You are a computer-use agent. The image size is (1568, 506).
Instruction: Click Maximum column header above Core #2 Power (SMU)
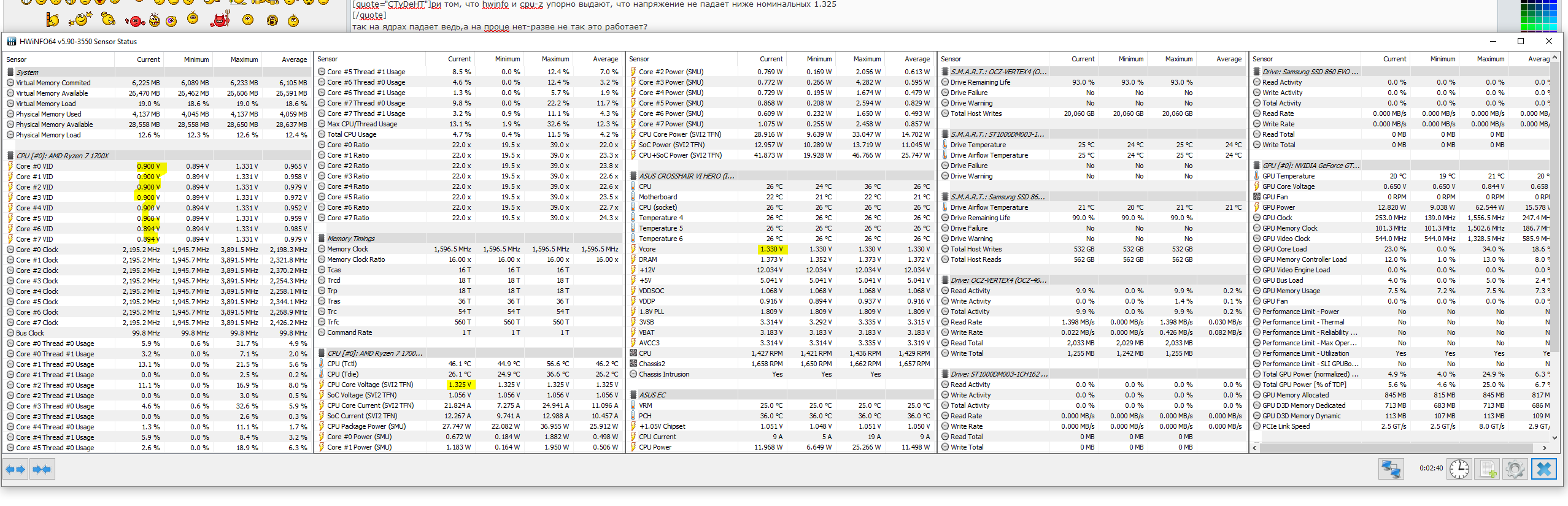(x=860, y=59)
